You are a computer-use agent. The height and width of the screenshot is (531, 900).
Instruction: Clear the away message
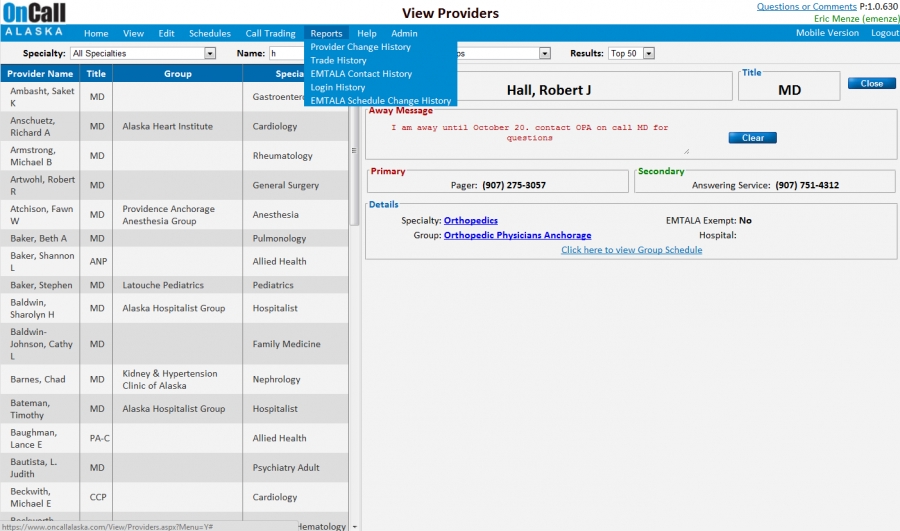752,138
